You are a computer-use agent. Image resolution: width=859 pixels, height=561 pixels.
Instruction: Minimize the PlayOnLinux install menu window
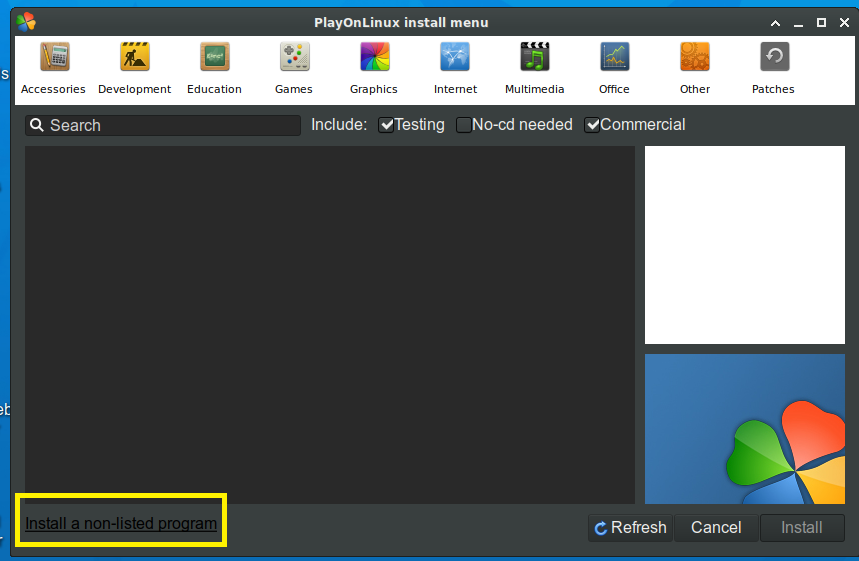(x=798, y=23)
